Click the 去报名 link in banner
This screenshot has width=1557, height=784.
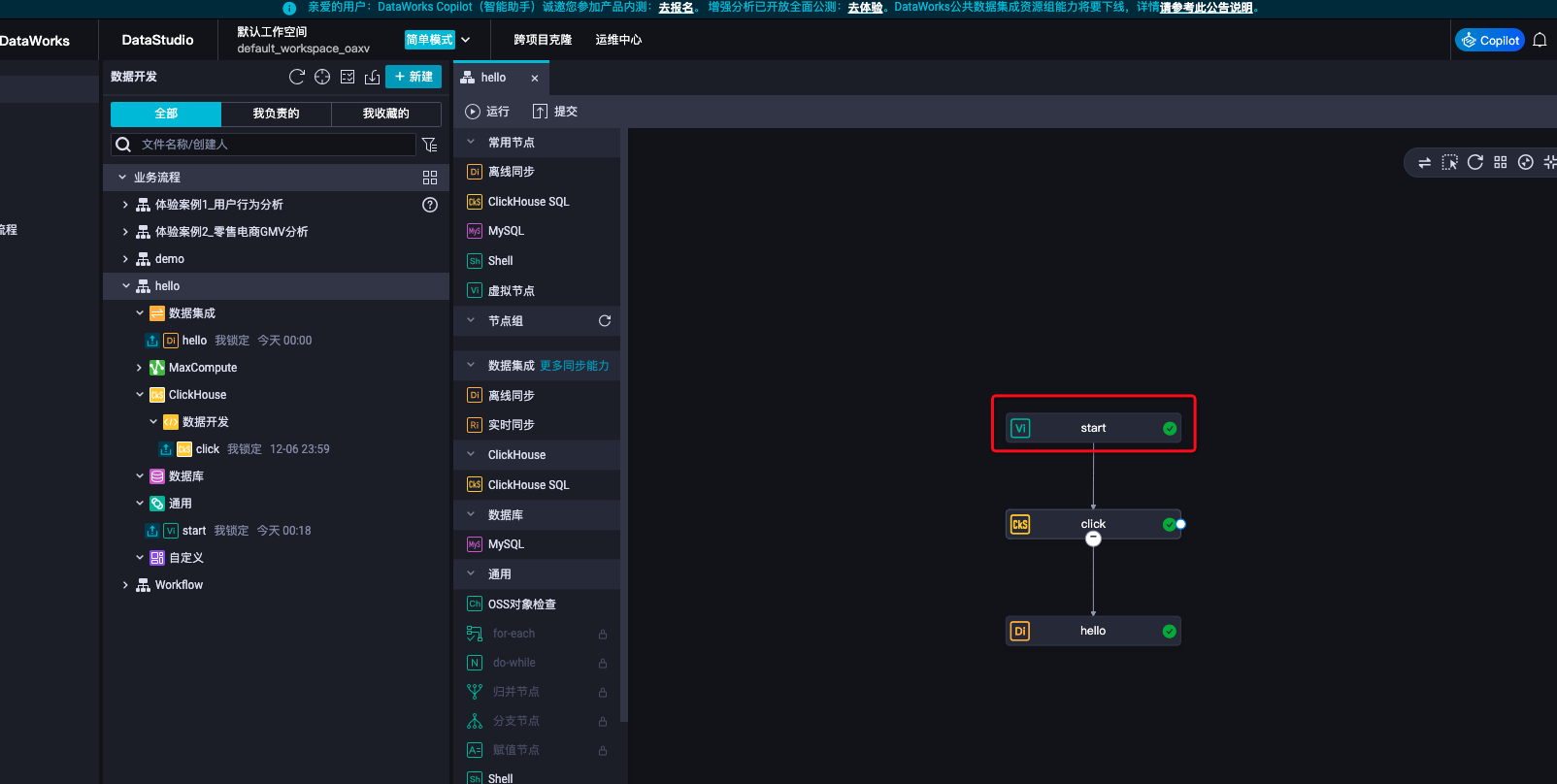click(x=676, y=8)
